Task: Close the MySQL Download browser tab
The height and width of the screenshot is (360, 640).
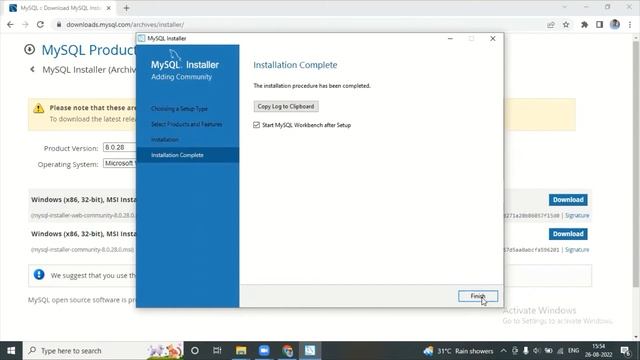Action: click(x=109, y=8)
